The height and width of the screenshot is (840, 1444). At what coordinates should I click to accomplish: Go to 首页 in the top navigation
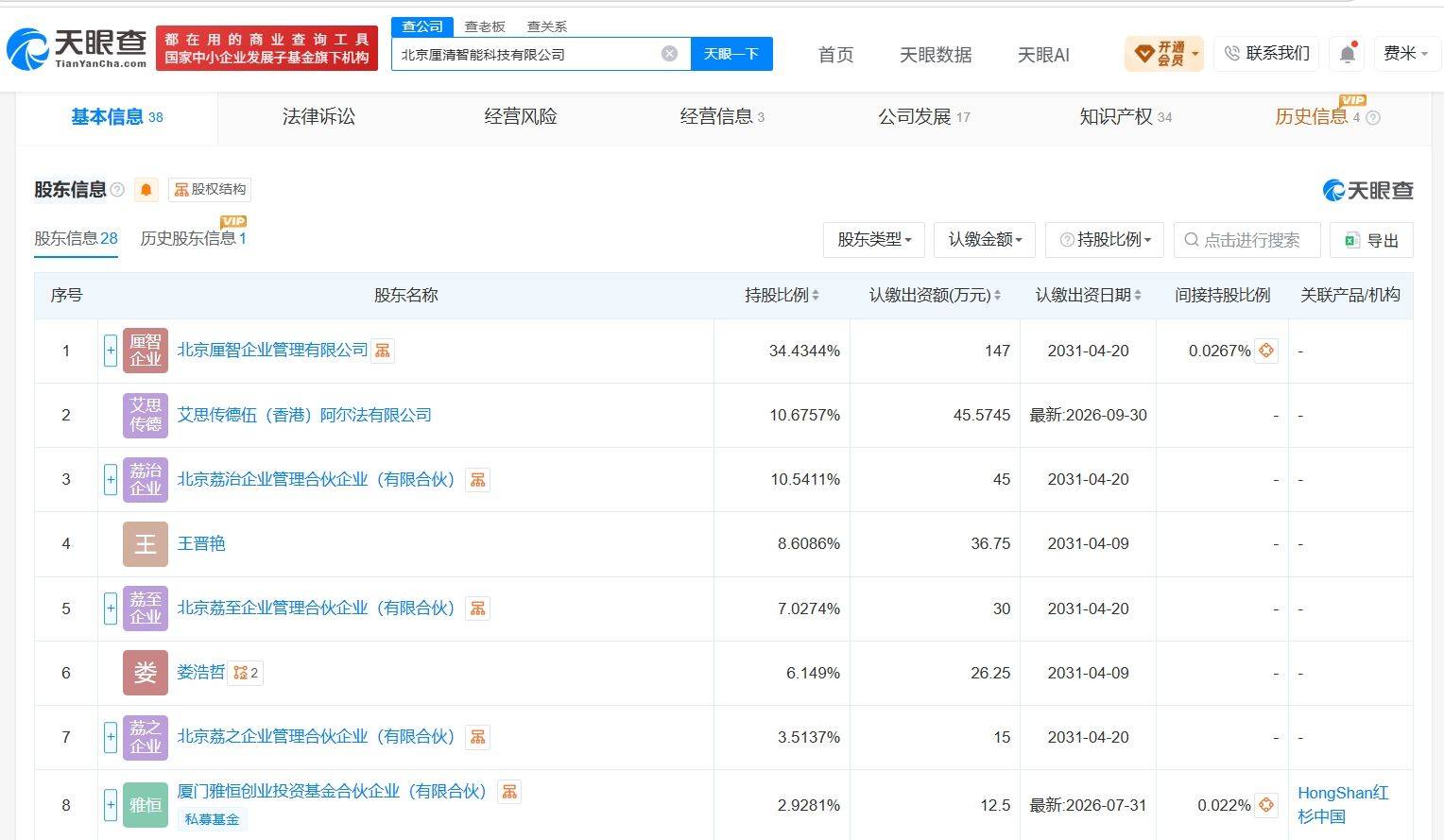tap(835, 55)
